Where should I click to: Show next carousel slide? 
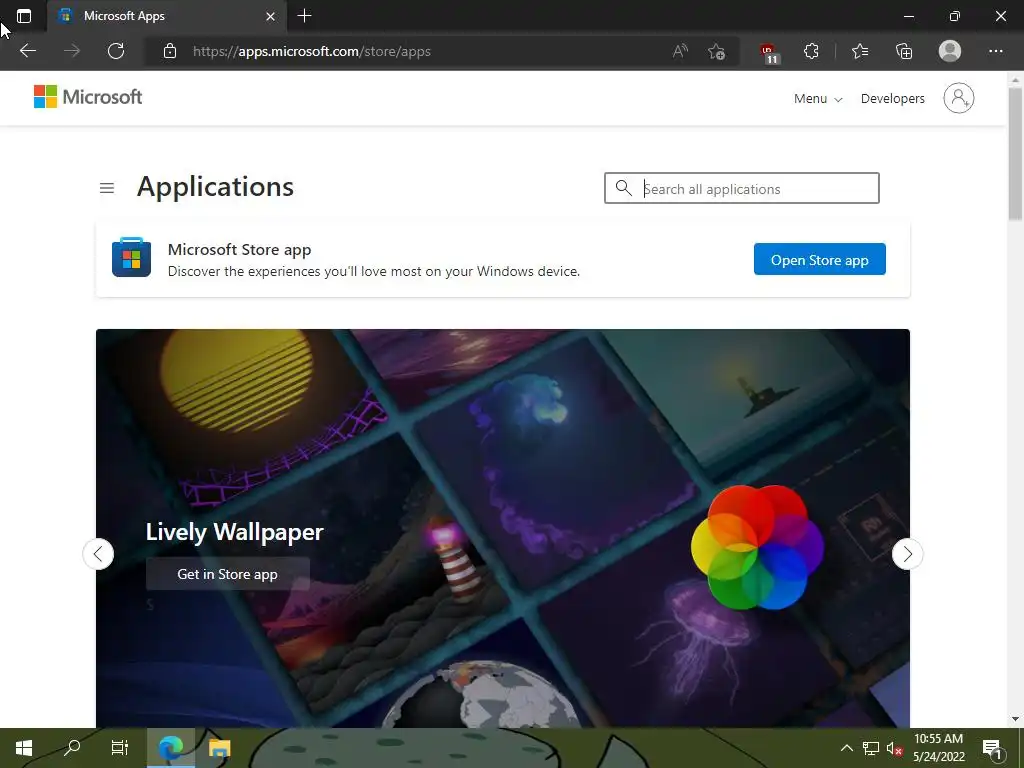tap(907, 554)
